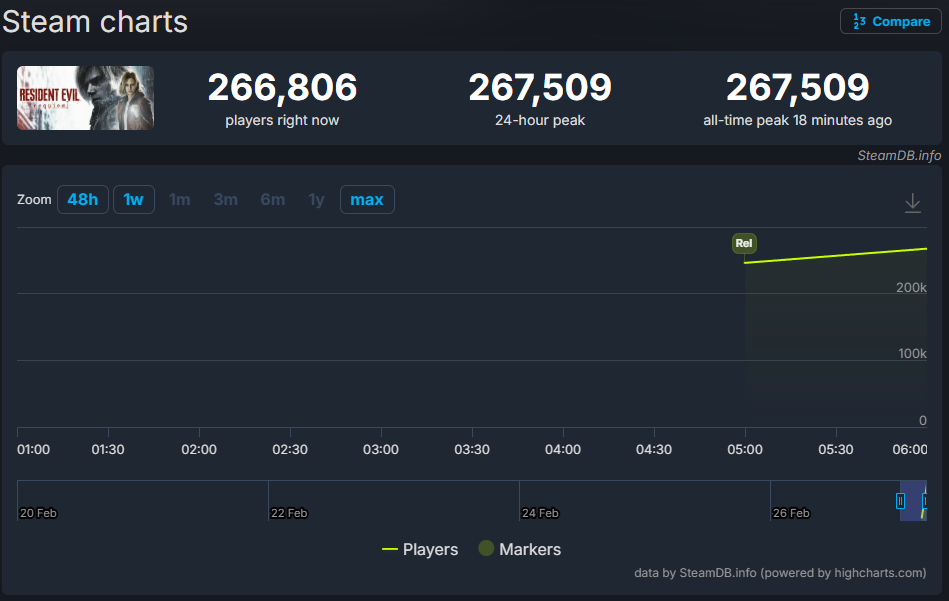Toggle the Players series in the legend
Viewport: 949px width, 601px height.
coord(420,549)
